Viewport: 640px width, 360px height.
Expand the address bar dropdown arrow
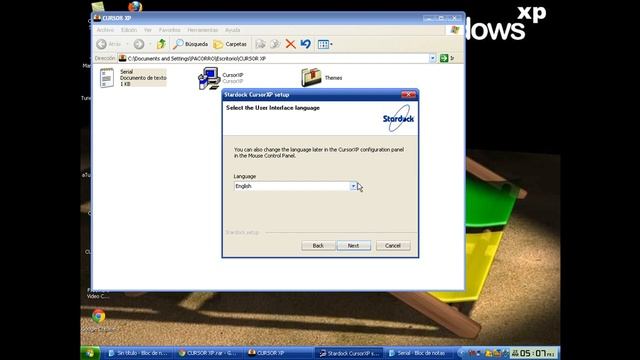pos(433,59)
